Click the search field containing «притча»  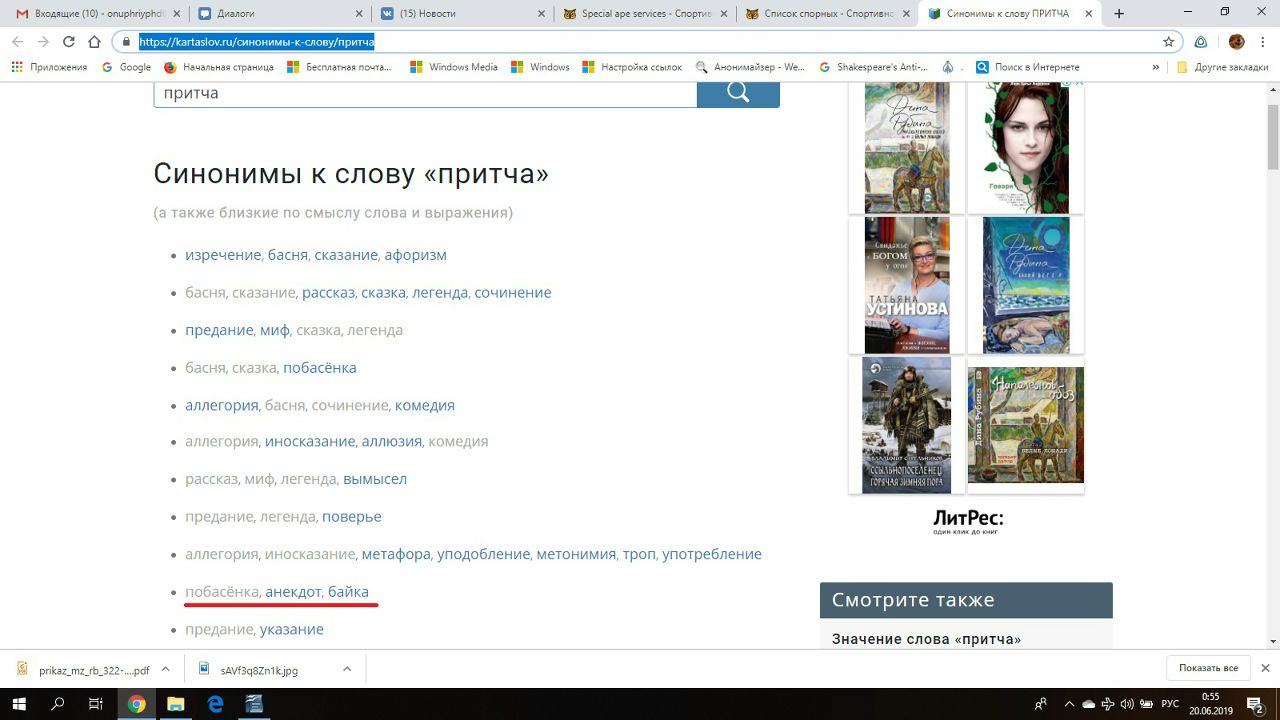[x=425, y=93]
